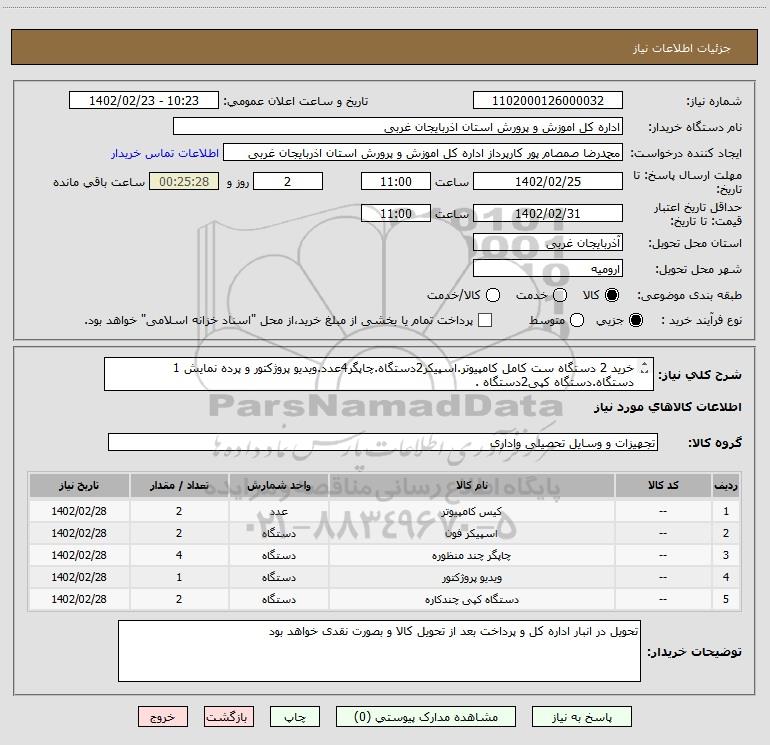Open اطلاعات تماس خریدار link
The height and width of the screenshot is (745, 770).
[x=165, y=153]
